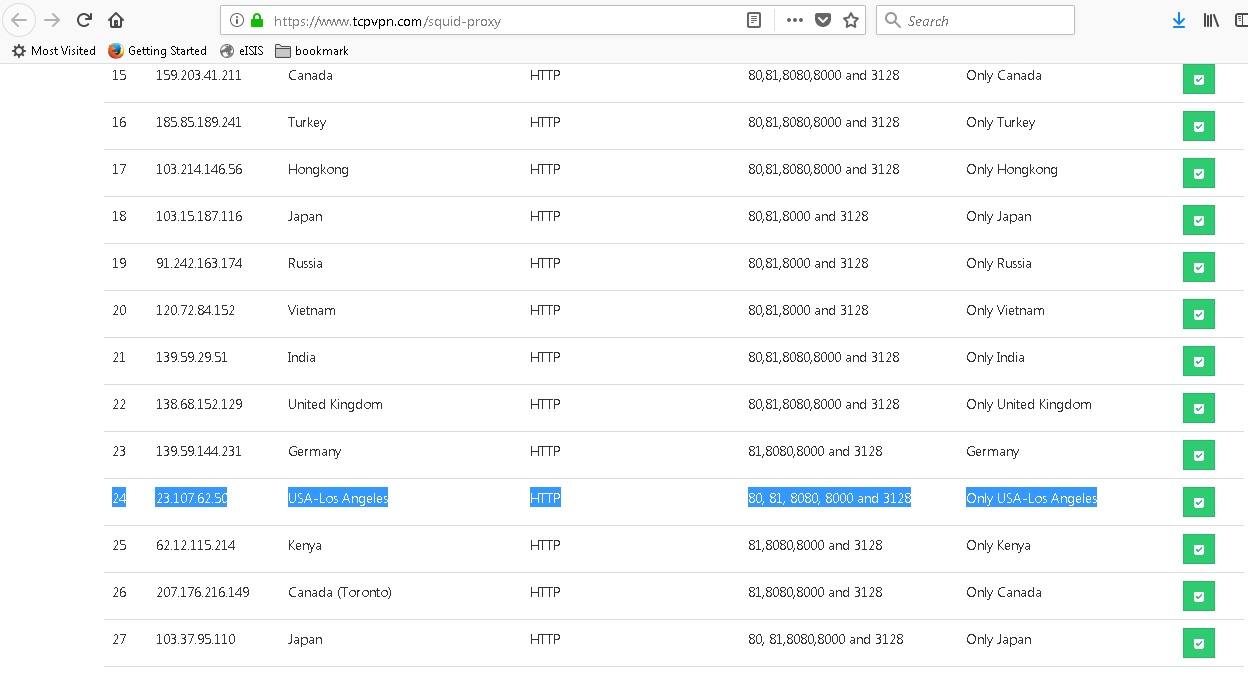Go to the browser Home page
Screen dimensions: 1248x674
(116, 20)
